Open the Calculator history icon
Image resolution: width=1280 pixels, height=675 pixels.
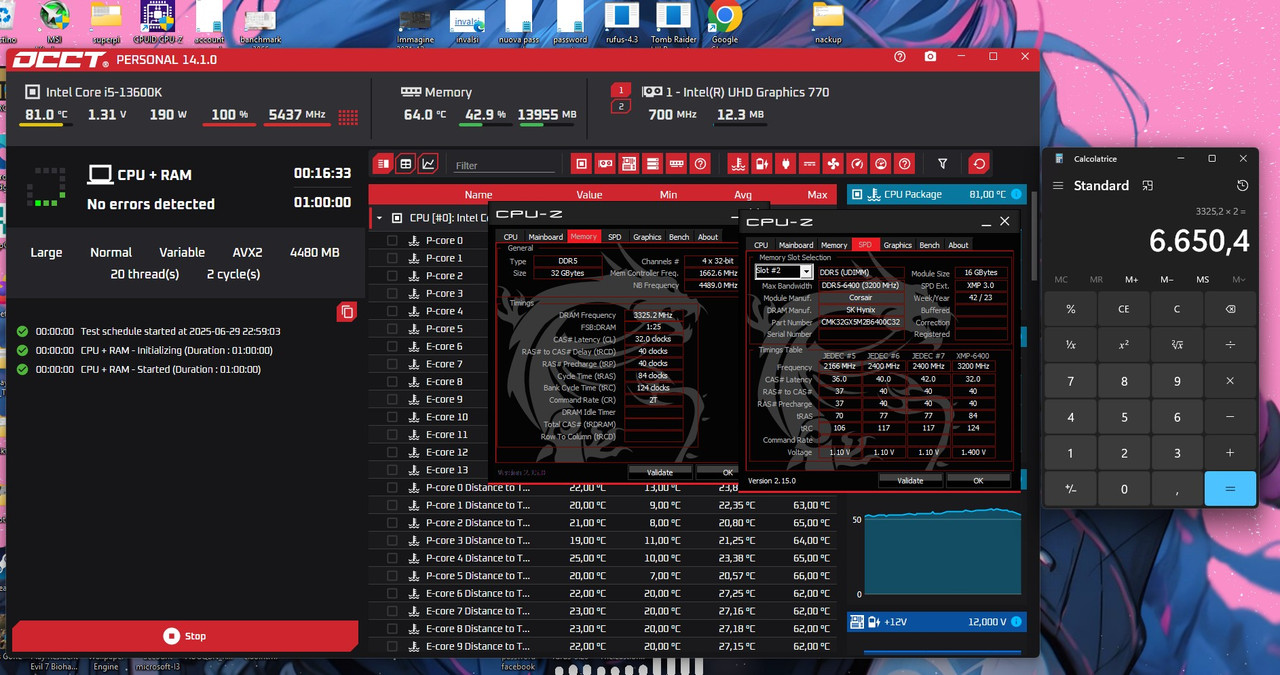[x=1242, y=186]
